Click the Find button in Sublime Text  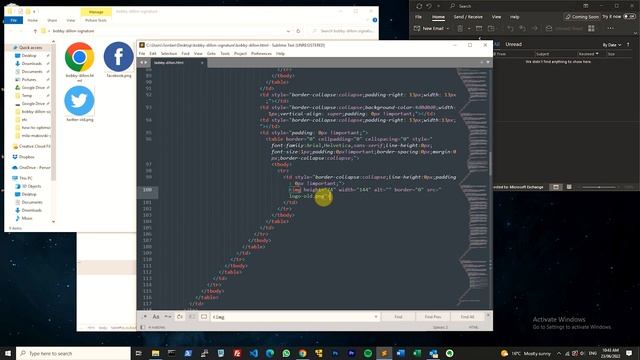pyautogui.click(x=398, y=317)
